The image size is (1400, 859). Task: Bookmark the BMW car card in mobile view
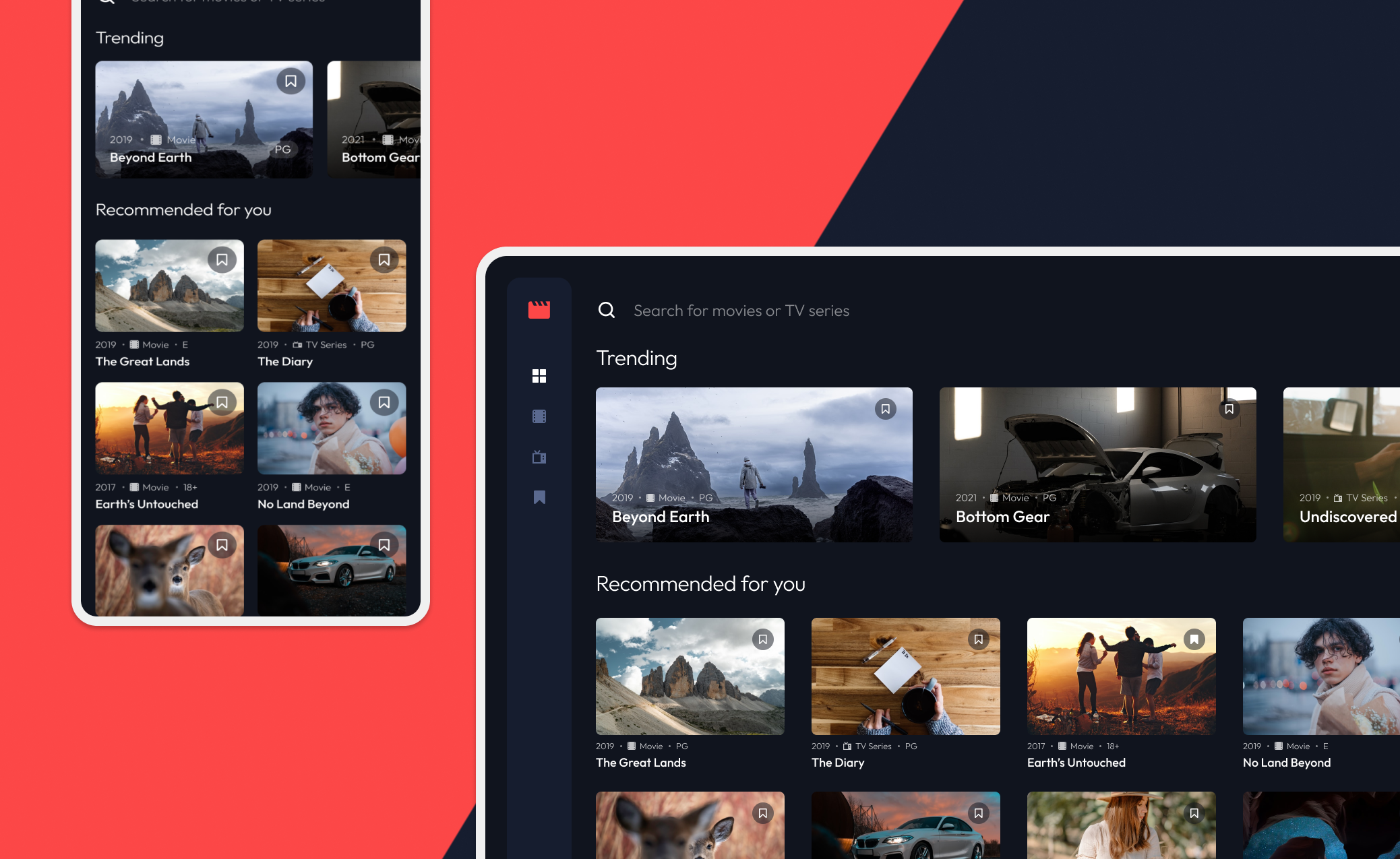tap(384, 545)
